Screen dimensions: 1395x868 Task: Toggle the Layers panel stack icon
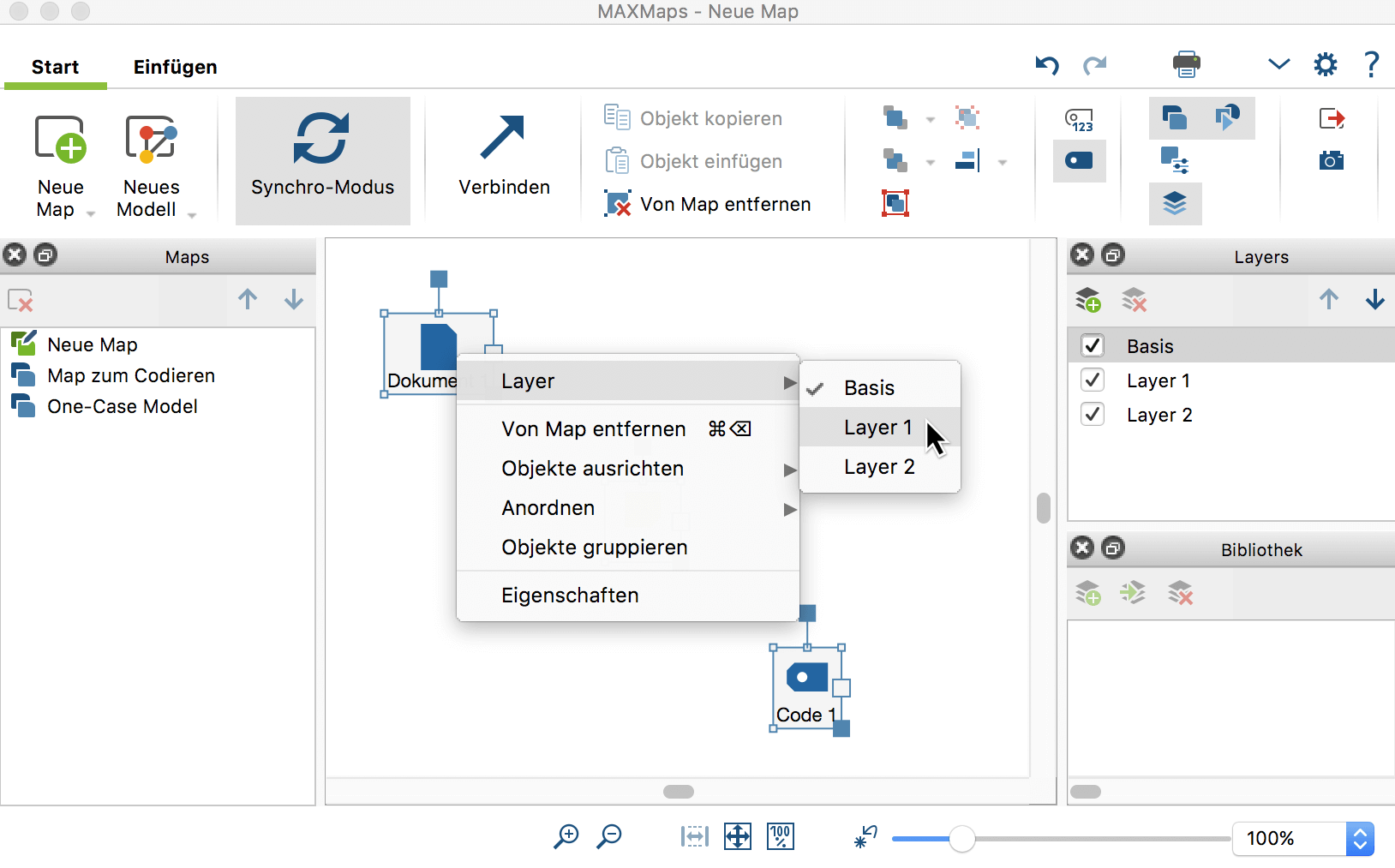pos(1175,204)
